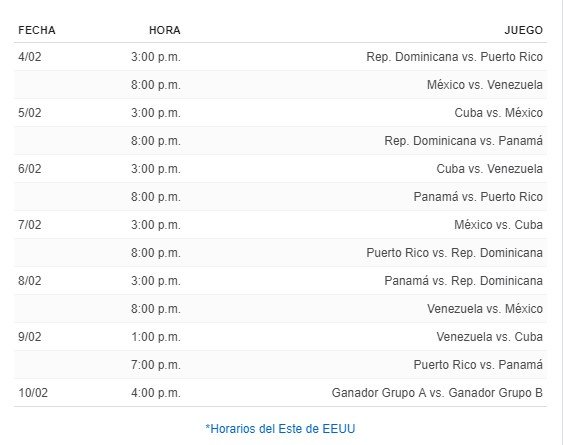Click the 1:00 p.m. time cell
The image size is (563, 445).
click(155, 337)
